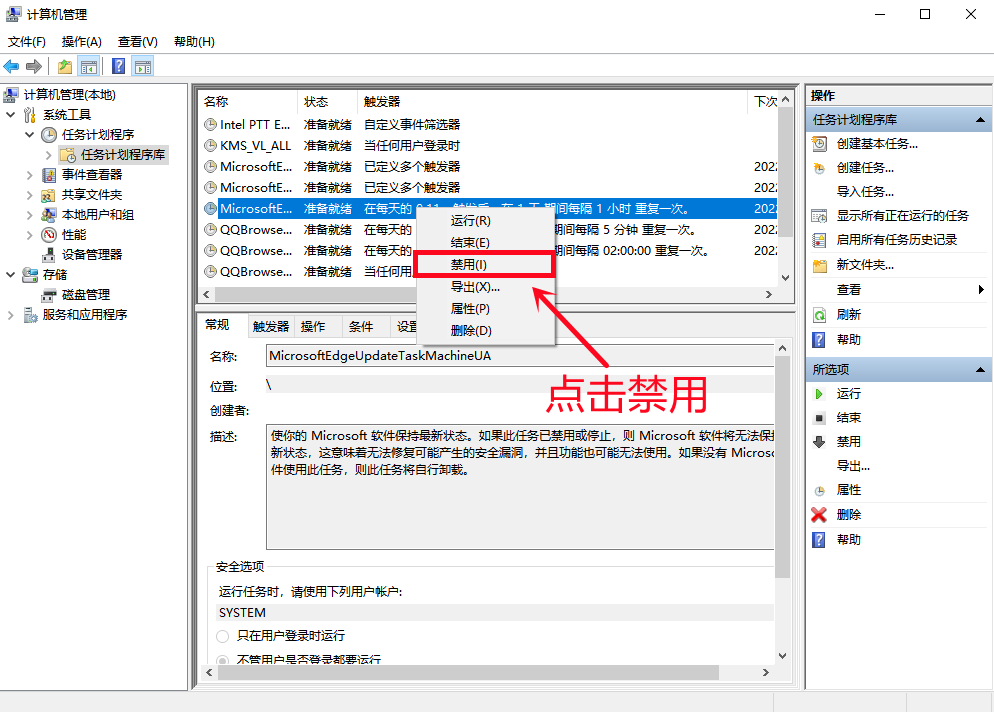
Task: Collapse the 任务计划程序库 actions section
Action: (980, 120)
